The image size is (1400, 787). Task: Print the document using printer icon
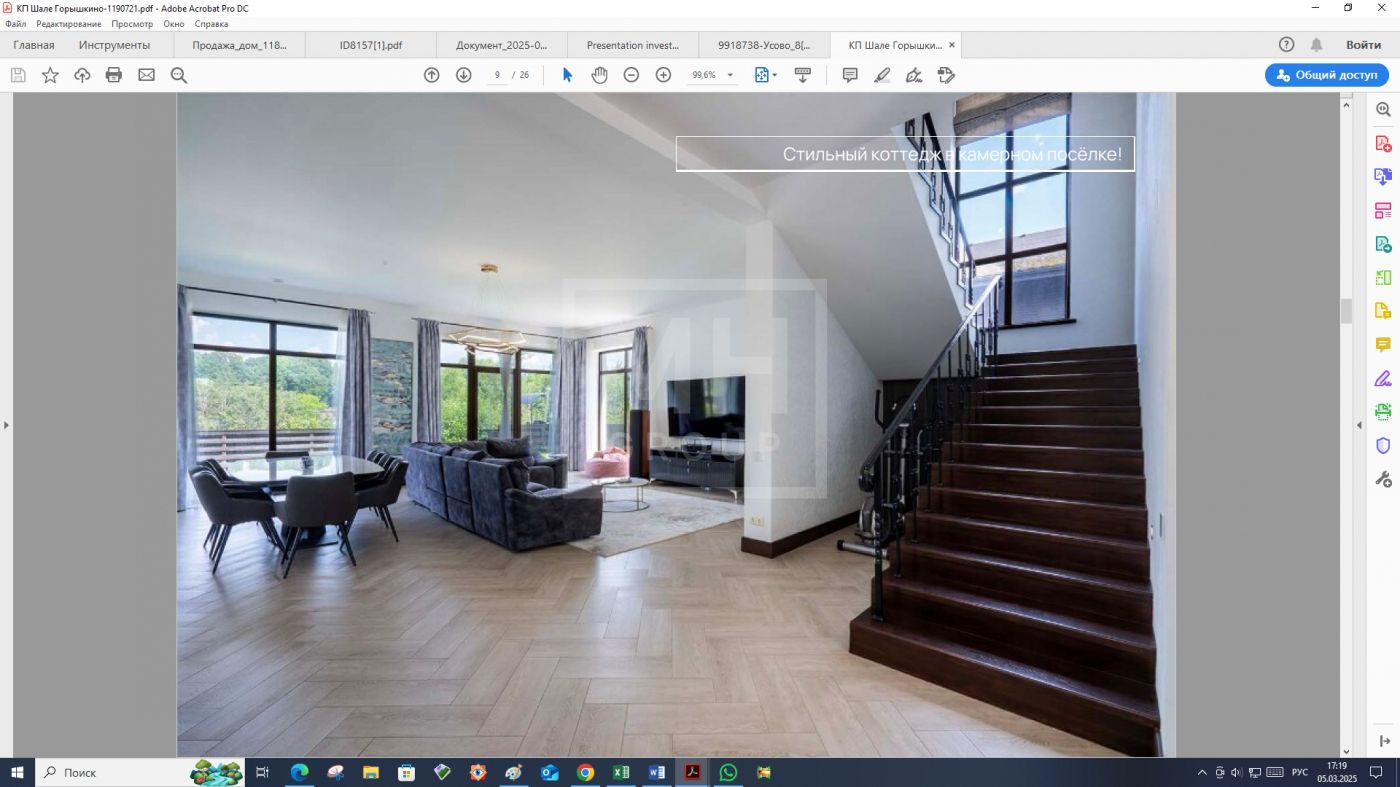pyautogui.click(x=114, y=75)
